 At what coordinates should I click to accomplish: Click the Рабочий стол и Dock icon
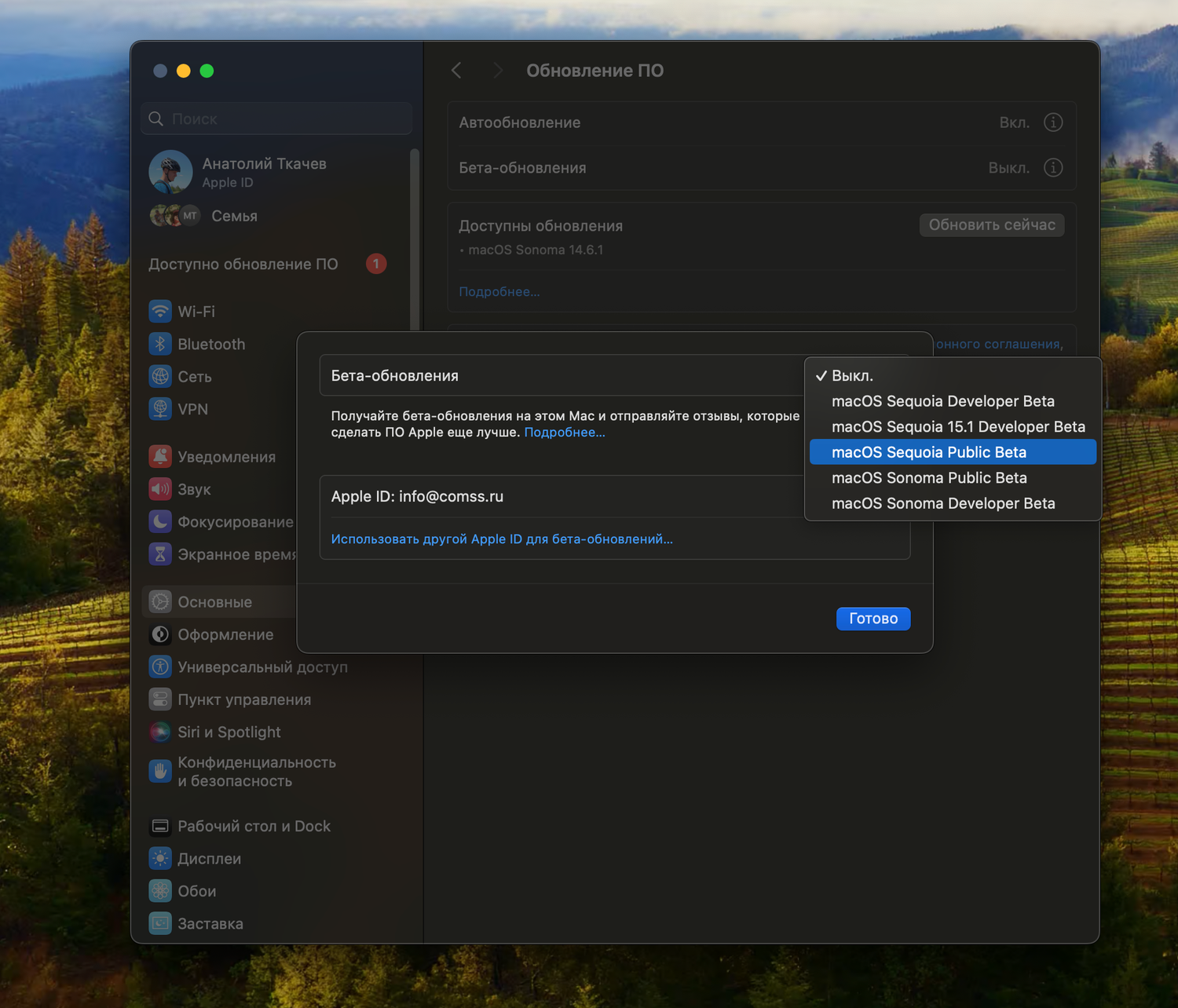tap(160, 827)
